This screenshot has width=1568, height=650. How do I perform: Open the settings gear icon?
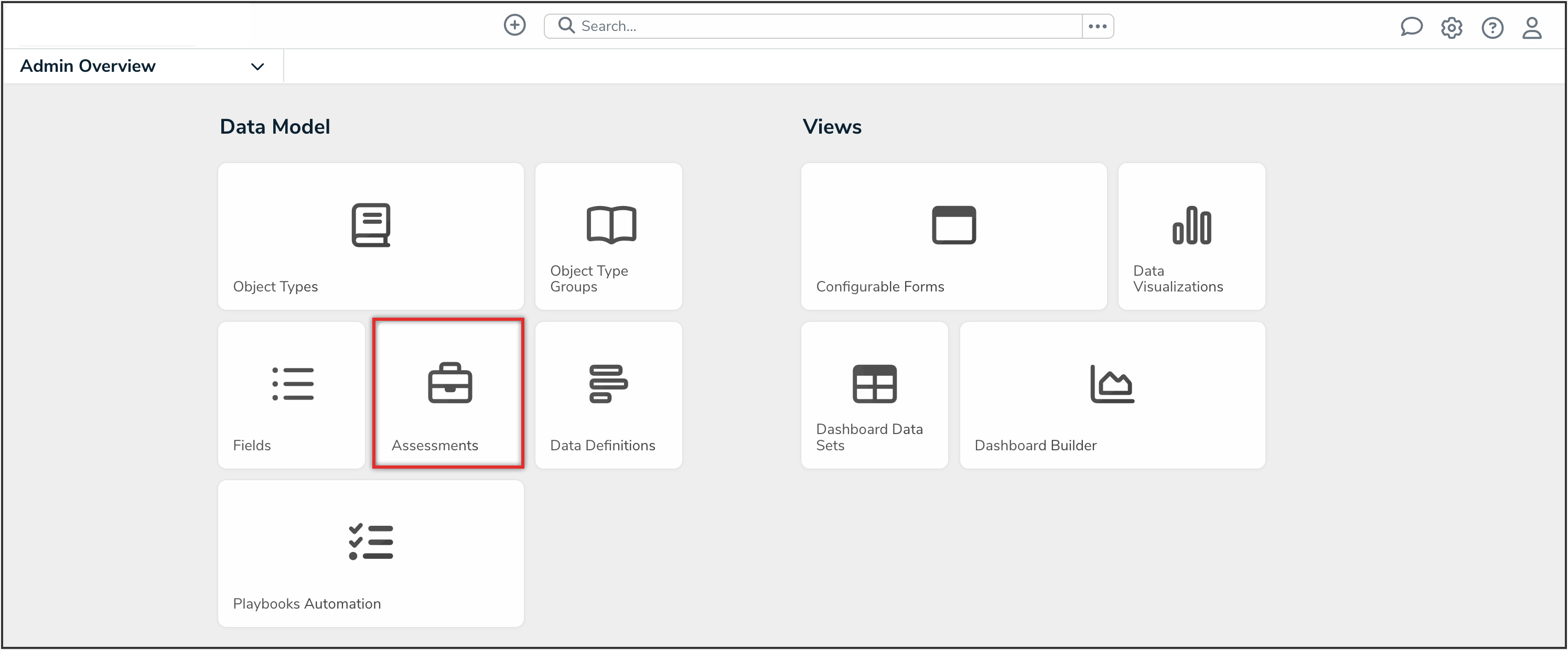(1451, 28)
